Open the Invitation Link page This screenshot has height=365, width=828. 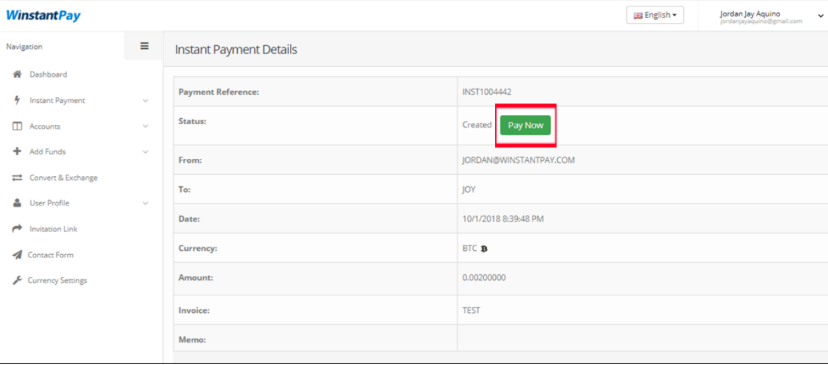click(53, 229)
